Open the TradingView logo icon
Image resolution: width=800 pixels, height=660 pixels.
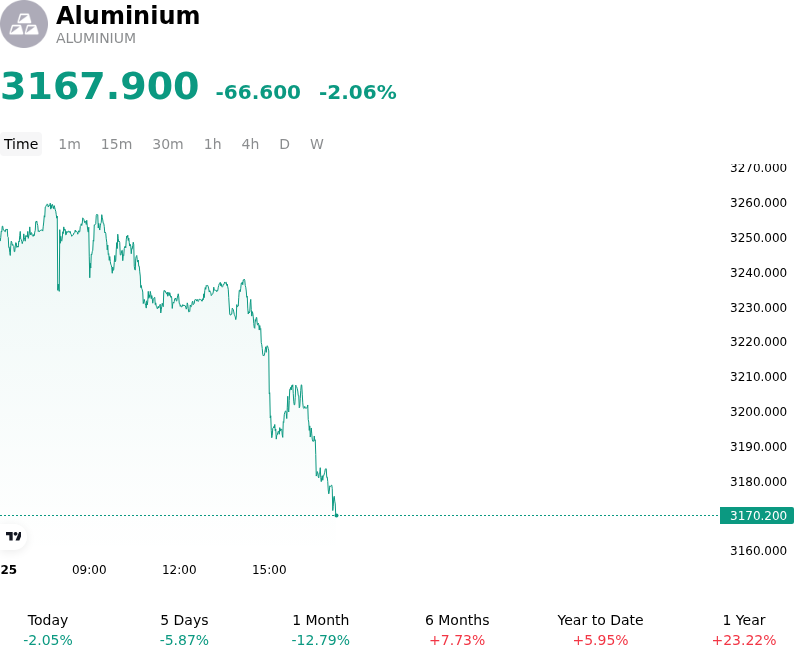(x=13, y=536)
